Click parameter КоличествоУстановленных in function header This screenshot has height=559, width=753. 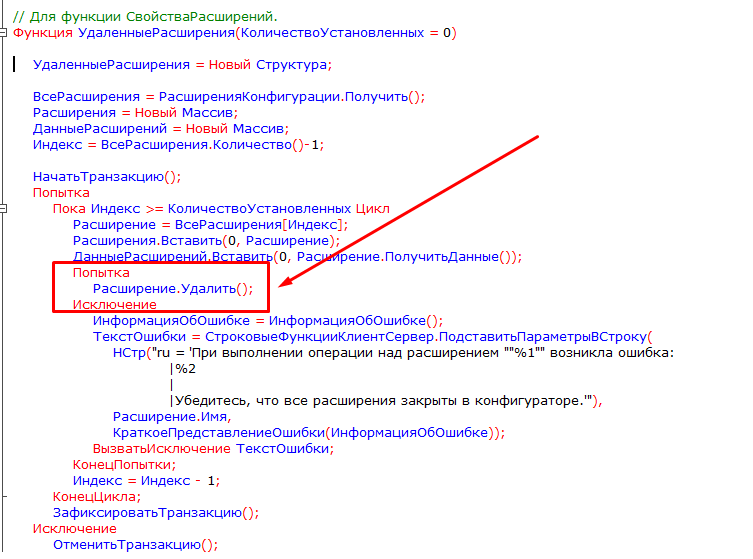[332, 33]
